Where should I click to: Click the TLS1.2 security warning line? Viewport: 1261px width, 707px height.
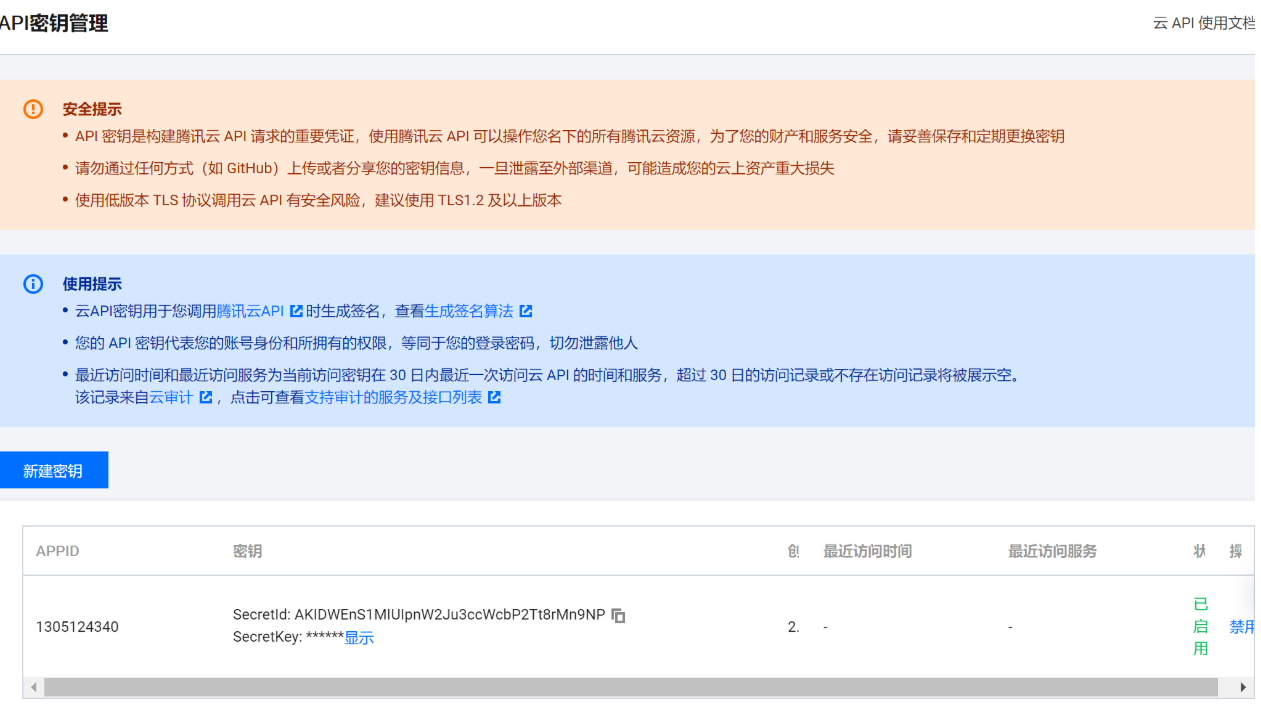[x=318, y=200]
